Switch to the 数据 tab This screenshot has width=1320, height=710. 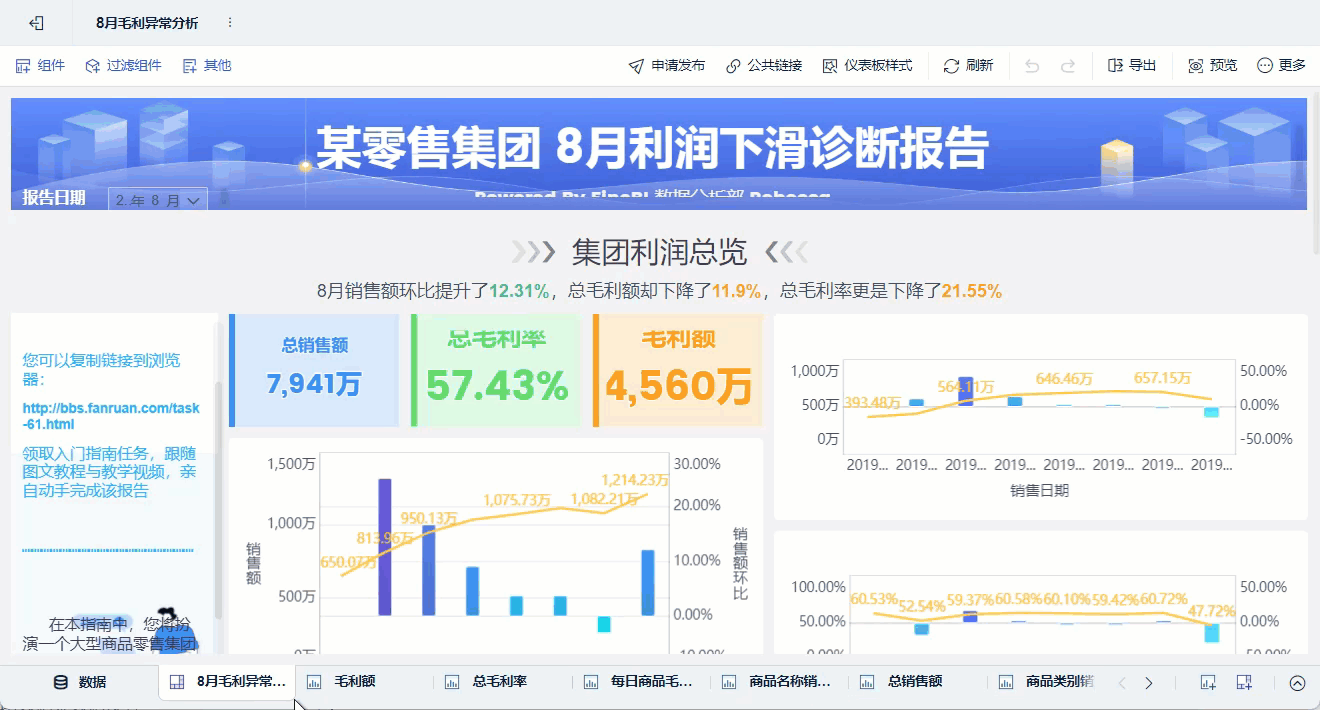point(80,682)
